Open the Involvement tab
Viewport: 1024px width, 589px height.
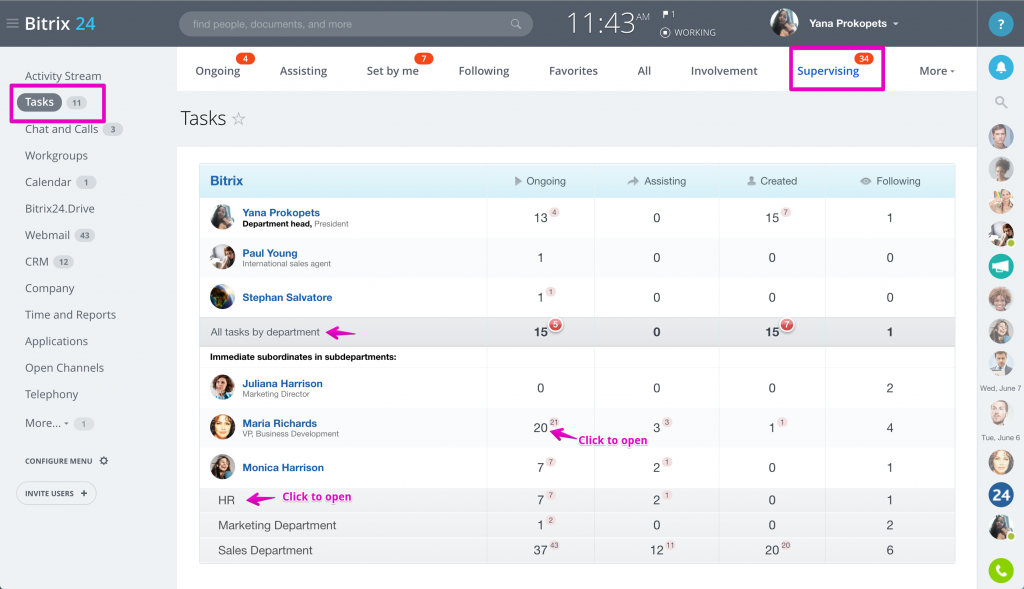(x=724, y=71)
